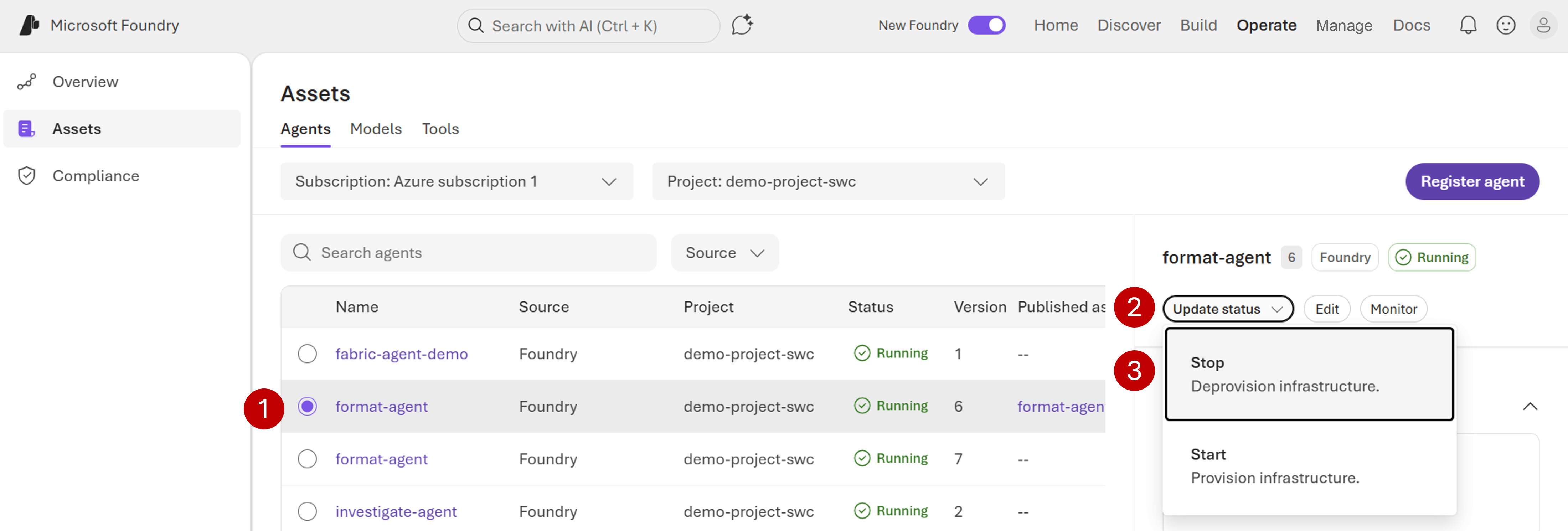Open the Source filter dropdown

click(x=724, y=253)
